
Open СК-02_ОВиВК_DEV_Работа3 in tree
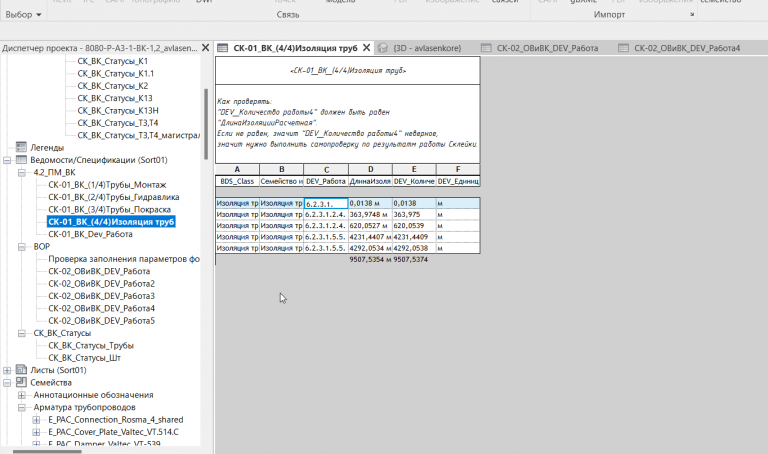[x=101, y=296]
